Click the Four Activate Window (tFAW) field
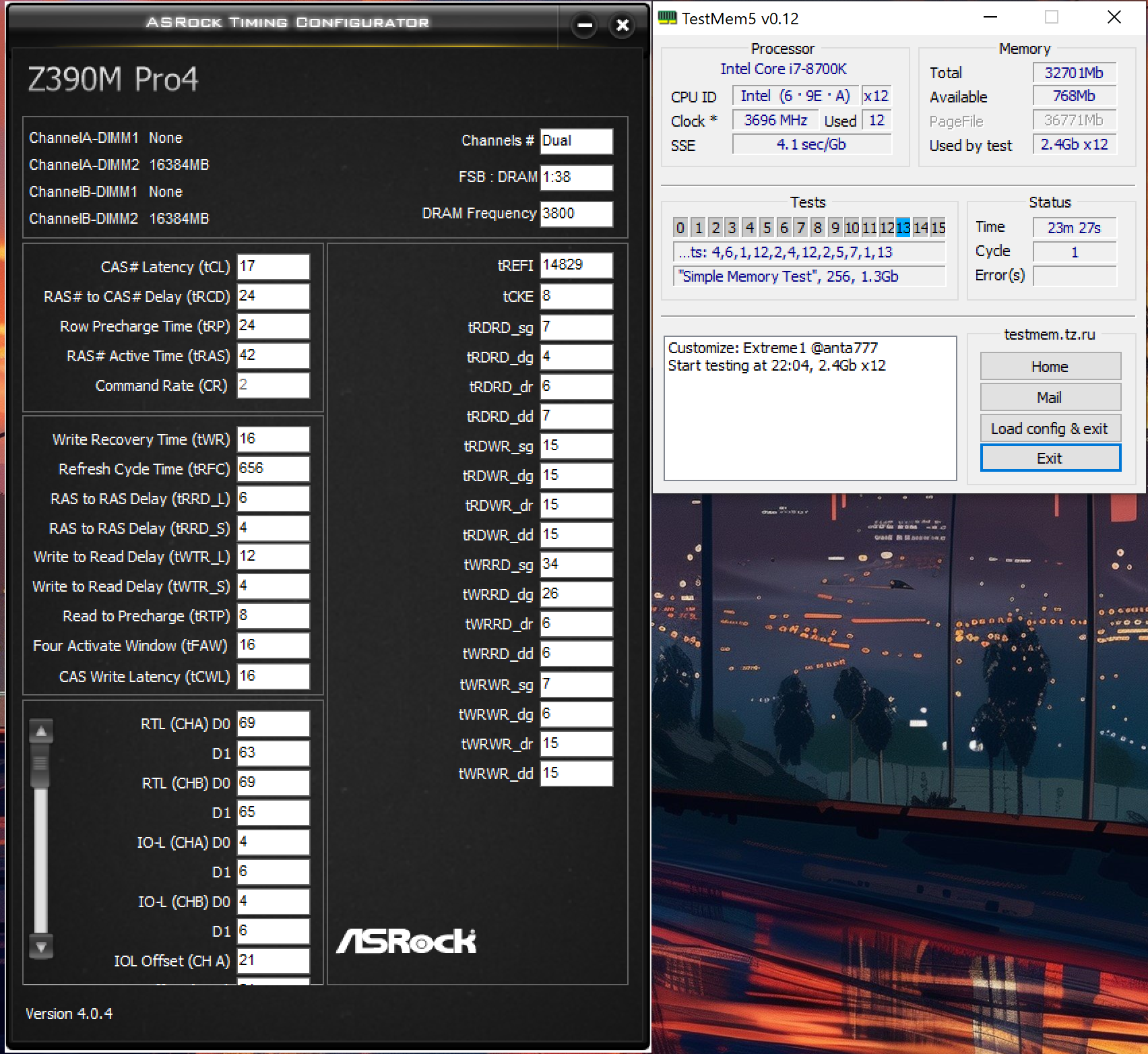The width and height of the screenshot is (1148, 1054). tap(274, 645)
